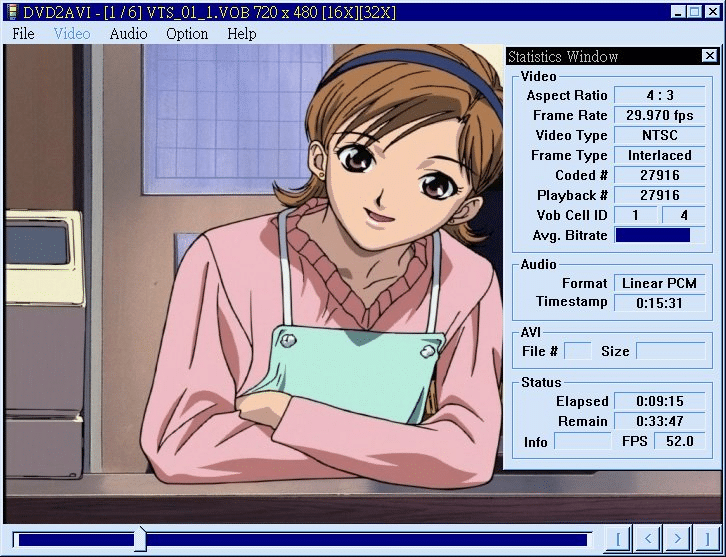Maximize the DVD2AVI window
The height and width of the screenshot is (557, 726).
tap(694, 12)
